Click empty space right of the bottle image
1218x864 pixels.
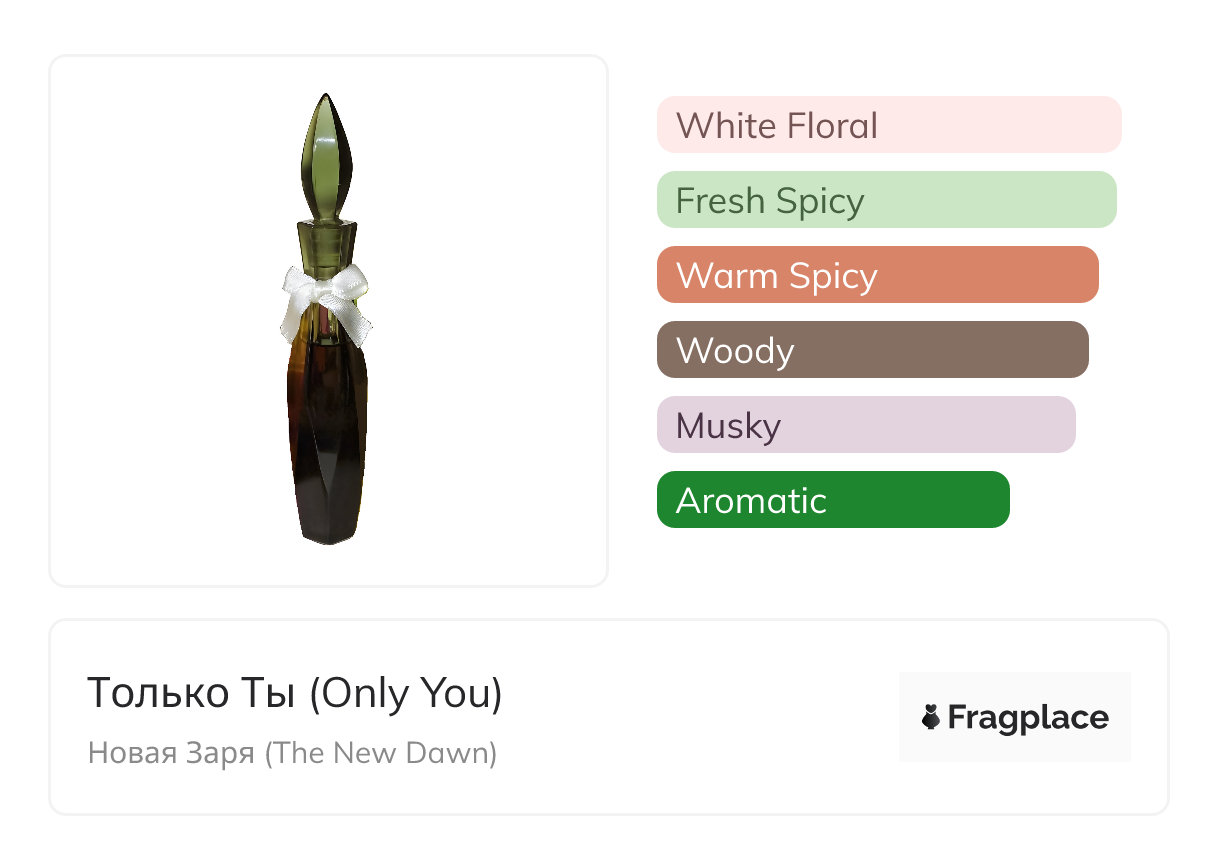pos(500,320)
